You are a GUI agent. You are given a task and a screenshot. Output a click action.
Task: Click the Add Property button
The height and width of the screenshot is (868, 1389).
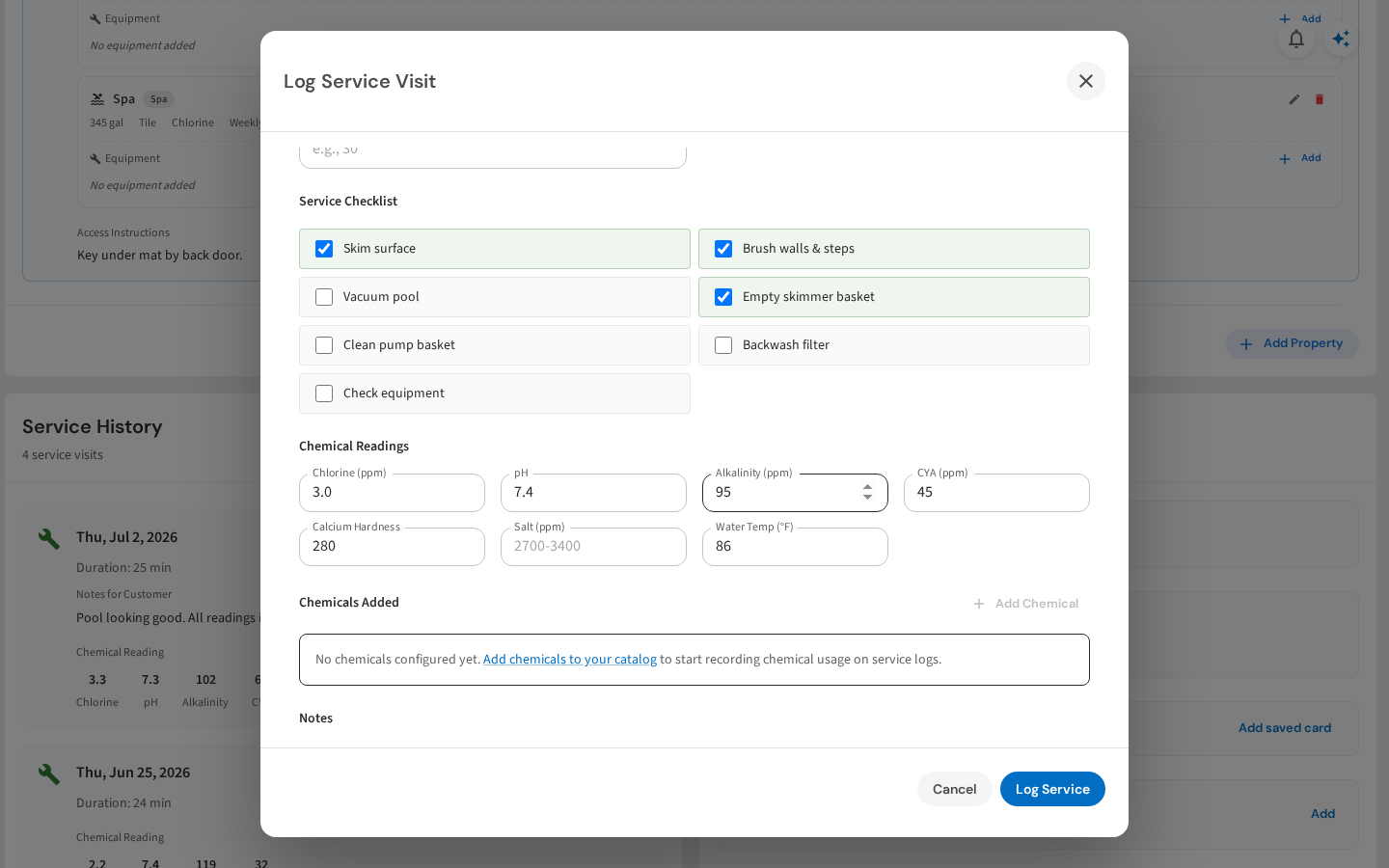point(1292,344)
